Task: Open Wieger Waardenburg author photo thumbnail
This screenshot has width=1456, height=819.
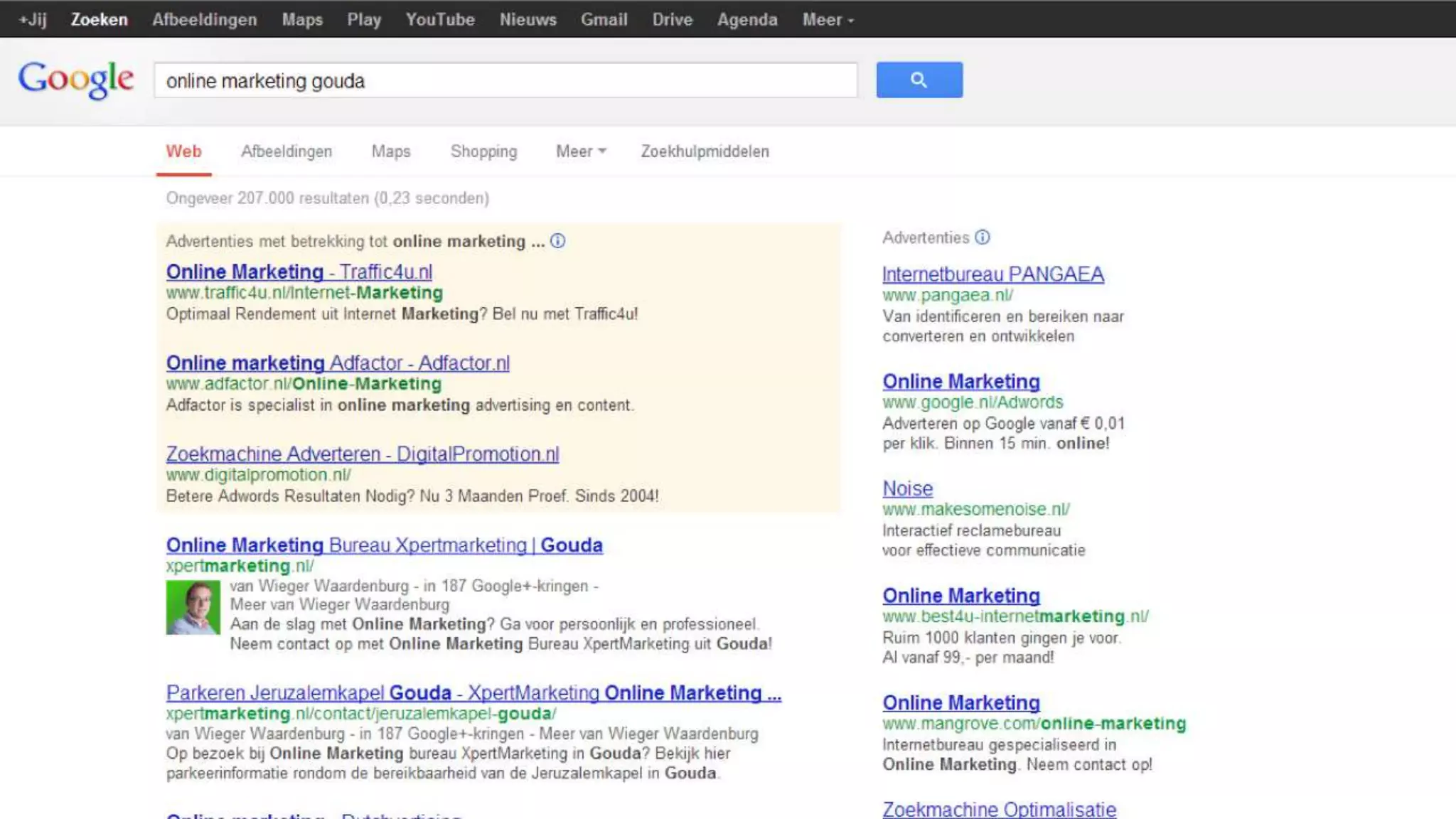Action: tap(193, 607)
